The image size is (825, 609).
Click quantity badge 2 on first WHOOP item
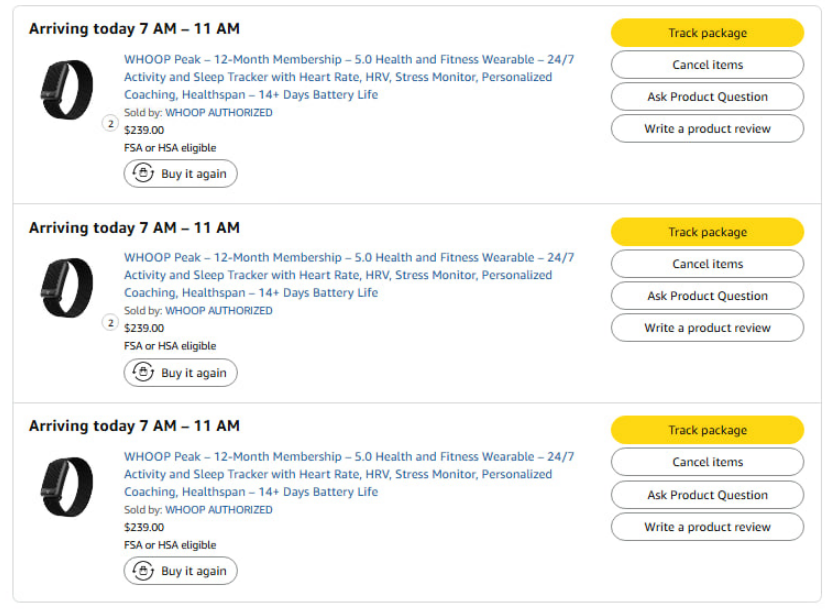click(110, 124)
